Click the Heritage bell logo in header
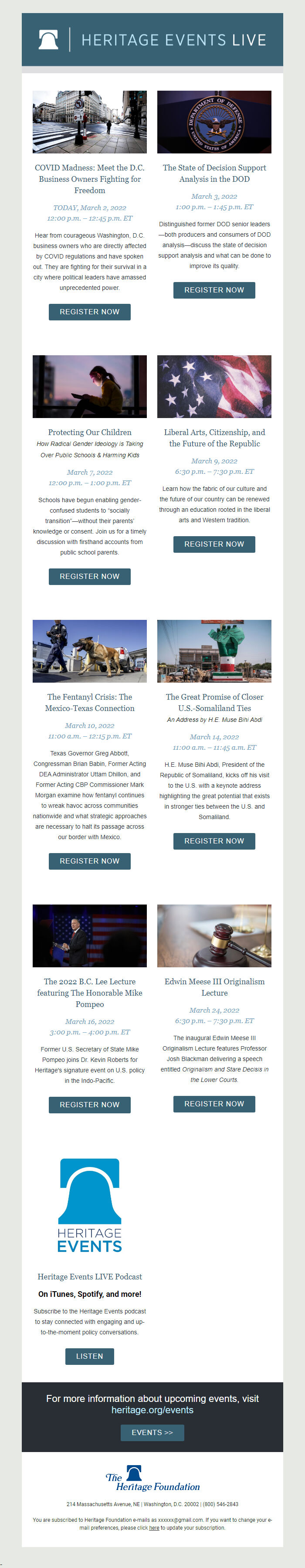This screenshot has width=305, height=1568. pyautogui.click(x=49, y=40)
